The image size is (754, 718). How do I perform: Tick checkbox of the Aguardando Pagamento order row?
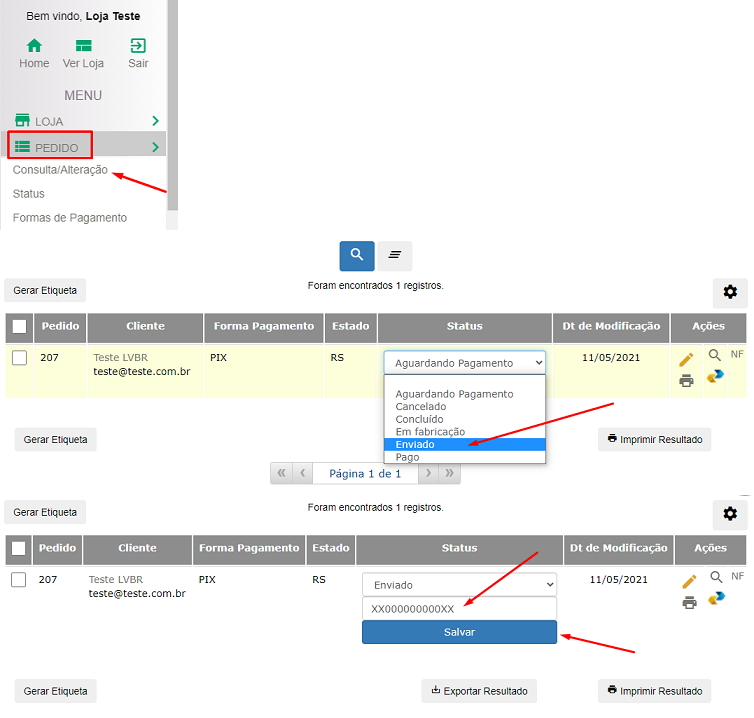(19, 358)
